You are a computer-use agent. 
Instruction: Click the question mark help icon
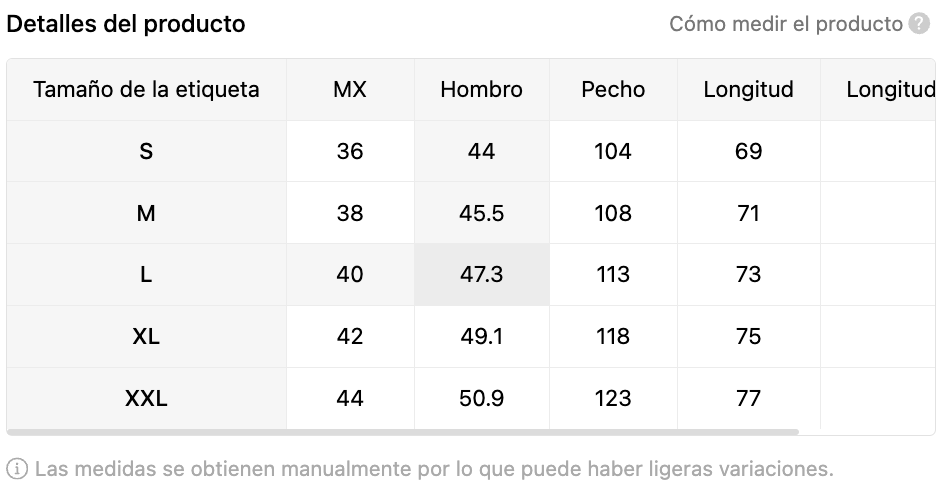coord(919,24)
